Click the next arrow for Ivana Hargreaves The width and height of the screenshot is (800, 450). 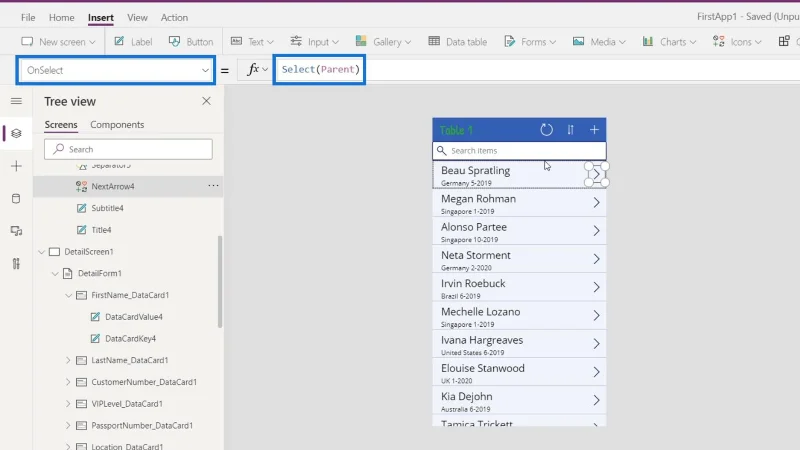pyautogui.click(x=596, y=344)
